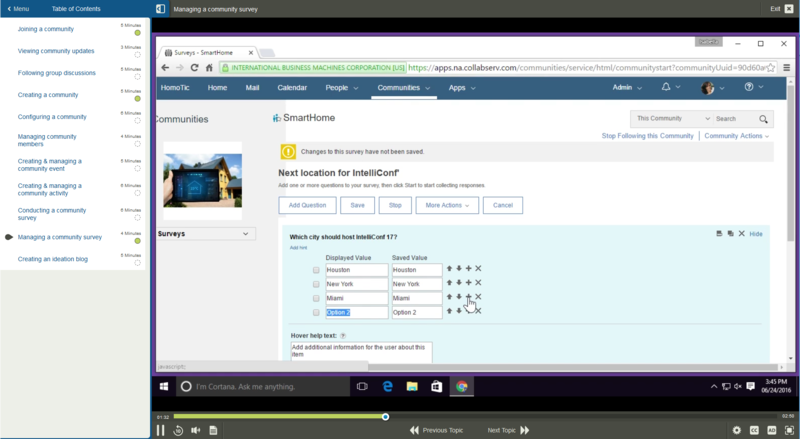Delete question with X icon beside Hide
Screen dimensions: 800x439
pos(741,233)
